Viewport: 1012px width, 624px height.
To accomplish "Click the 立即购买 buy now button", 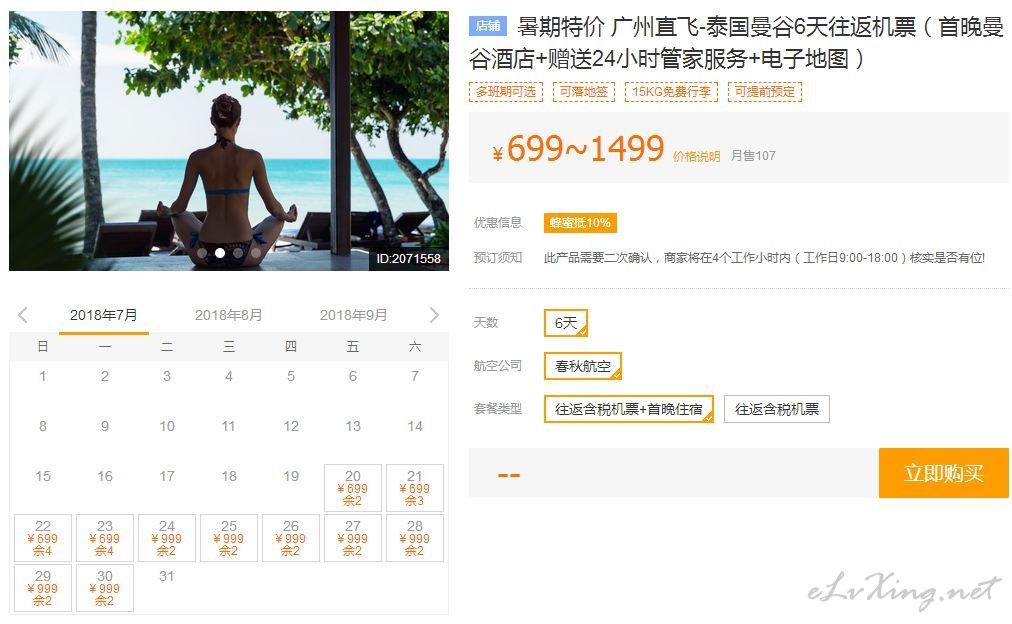I will click(944, 473).
